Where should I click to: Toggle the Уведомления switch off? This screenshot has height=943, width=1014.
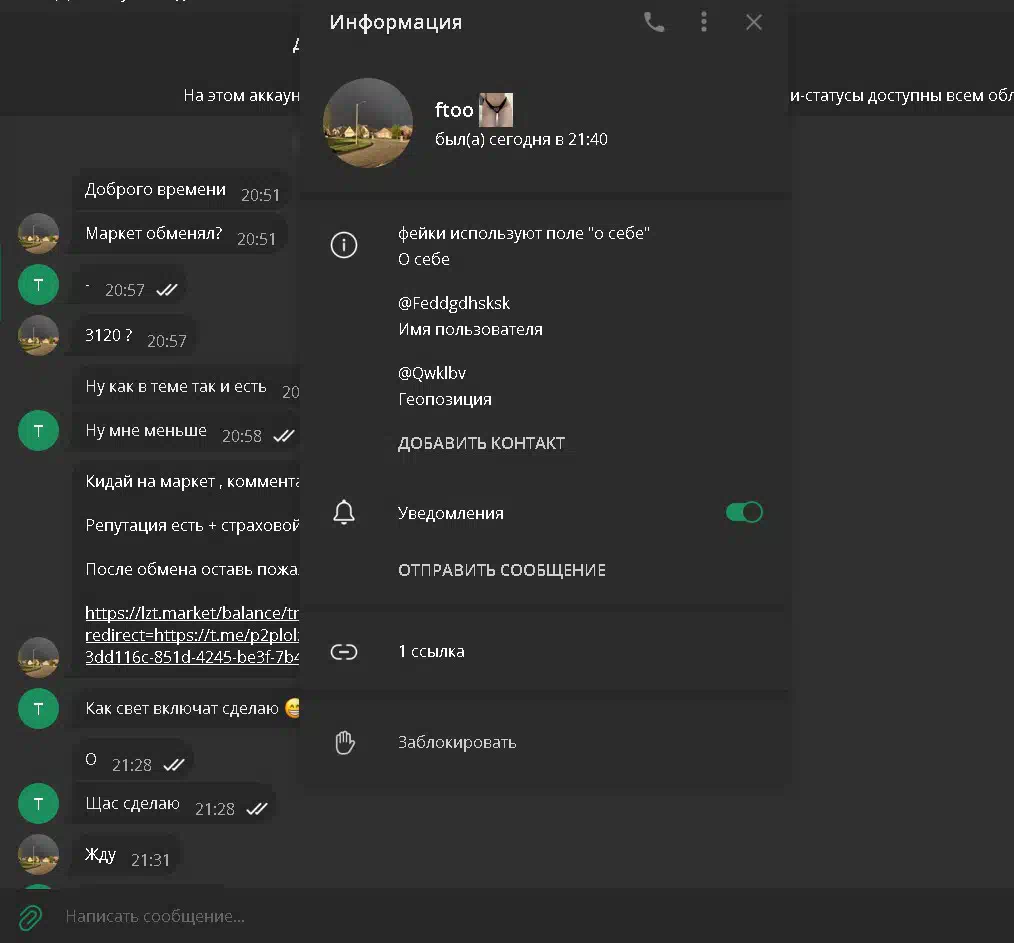744,512
